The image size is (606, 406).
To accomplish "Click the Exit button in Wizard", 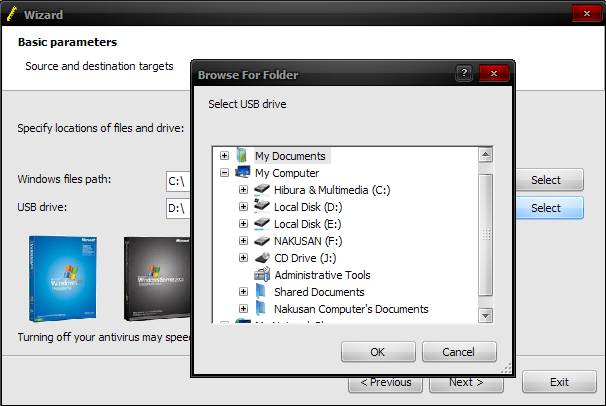I will click(x=559, y=382).
